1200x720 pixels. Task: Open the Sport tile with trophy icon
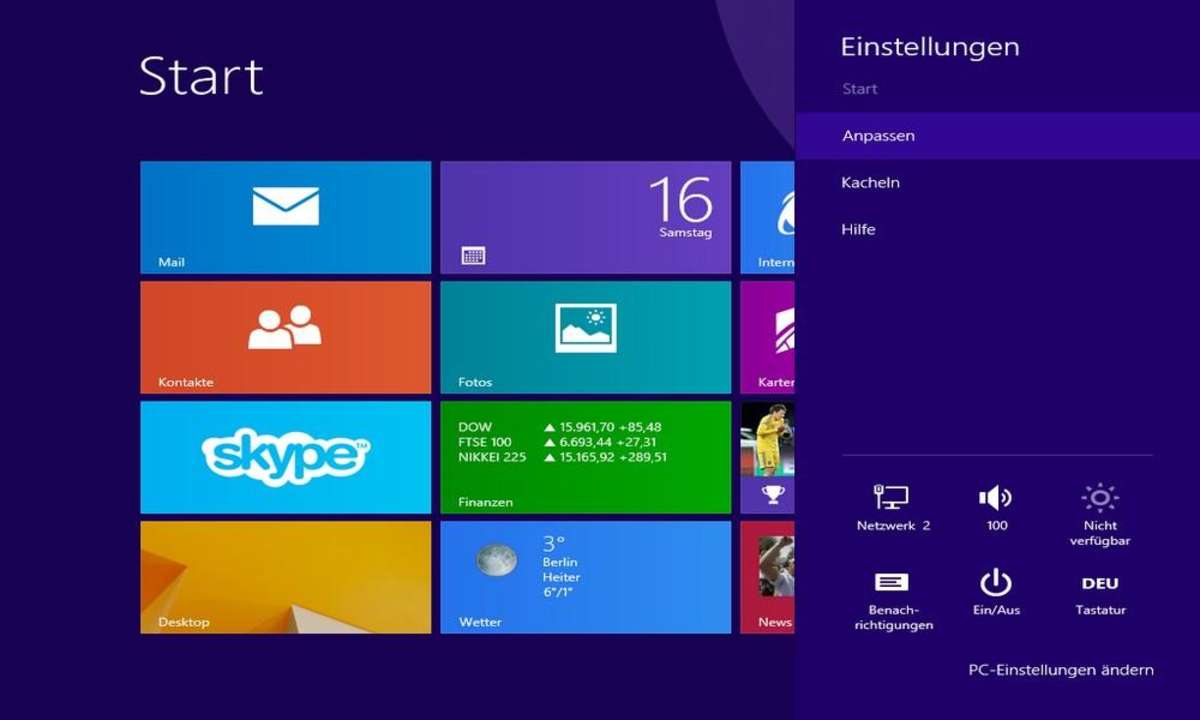click(x=768, y=457)
